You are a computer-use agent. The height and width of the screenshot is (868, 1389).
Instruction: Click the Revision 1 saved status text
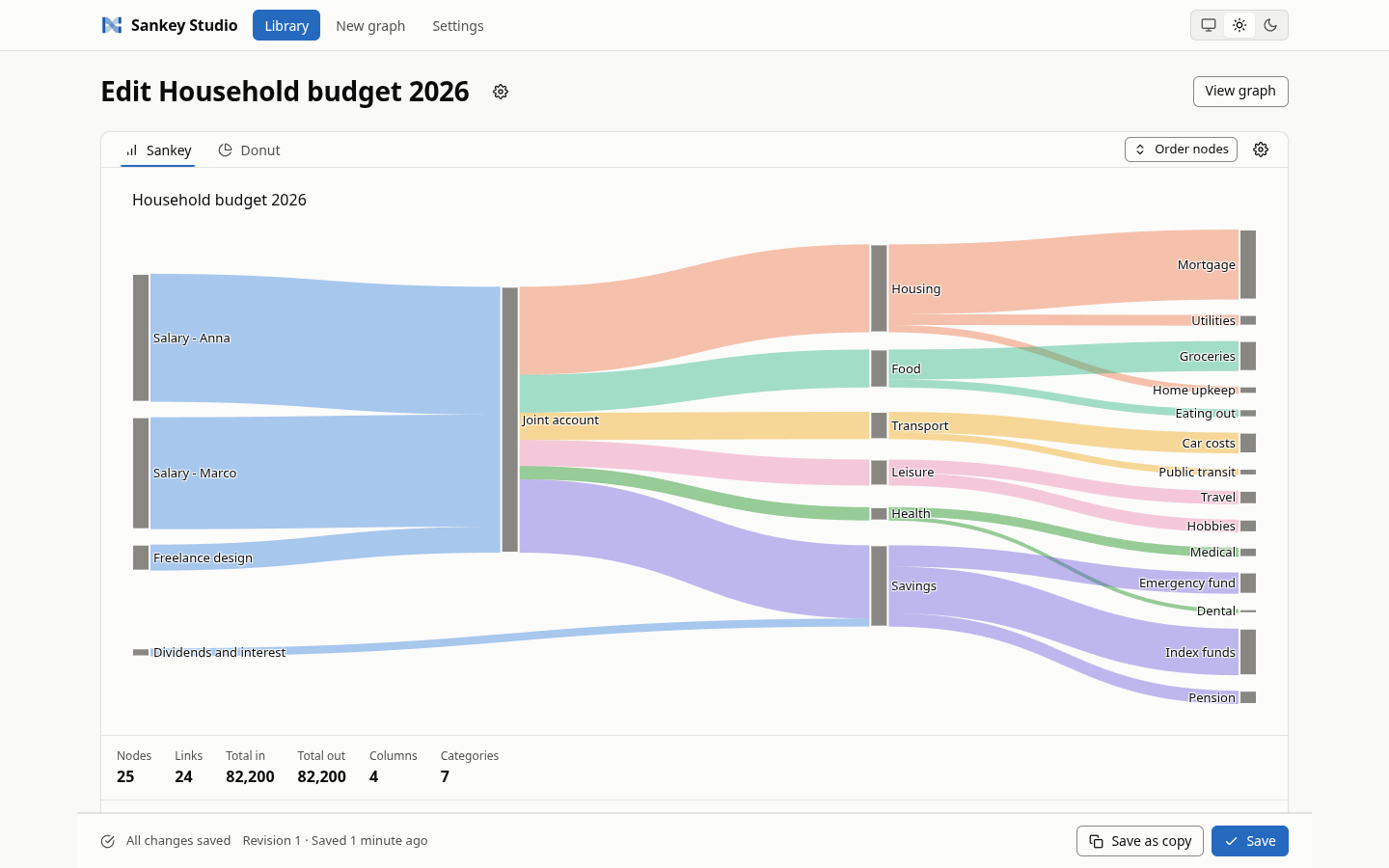point(335,841)
